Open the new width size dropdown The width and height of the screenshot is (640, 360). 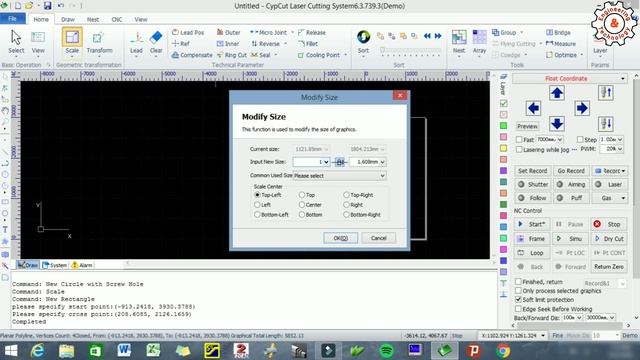(x=326, y=162)
